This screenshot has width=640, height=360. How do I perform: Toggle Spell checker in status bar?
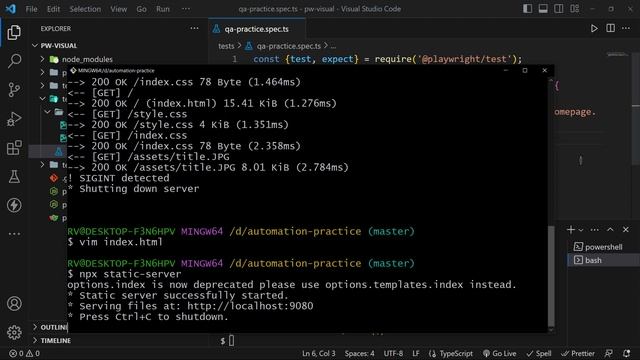pyautogui.click(x=539, y=353)
